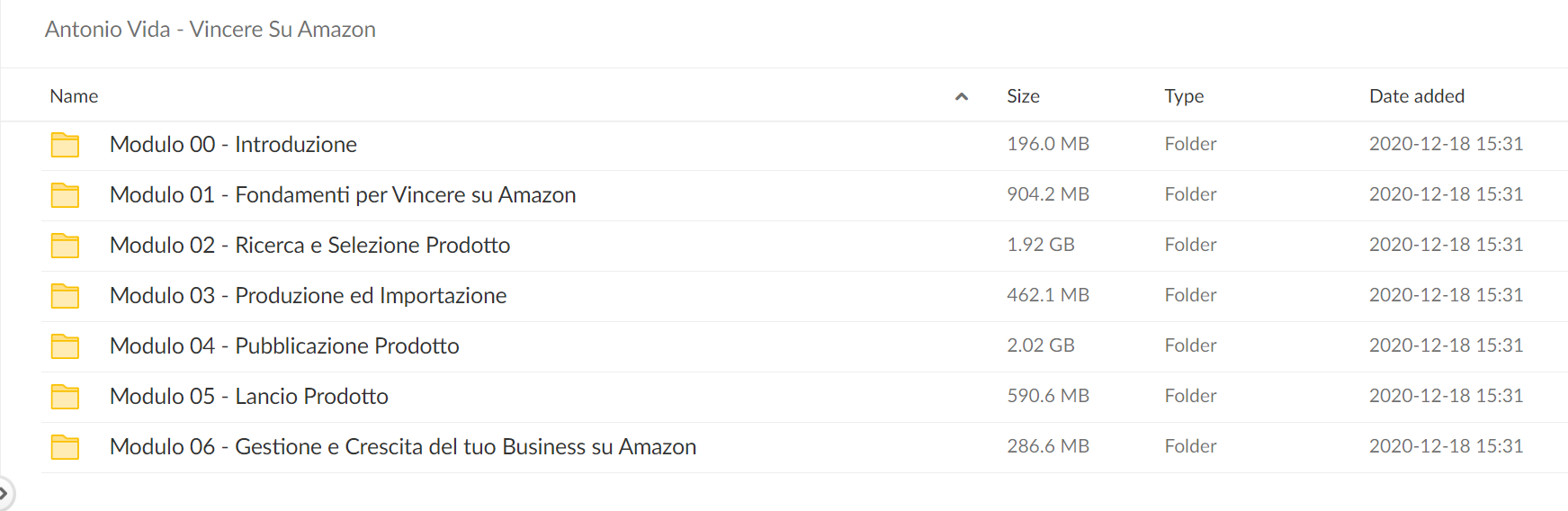Click the Modulo 05 folder icon
The height and width of the screenshot is (511, 1568).
[x=65, y=397]
